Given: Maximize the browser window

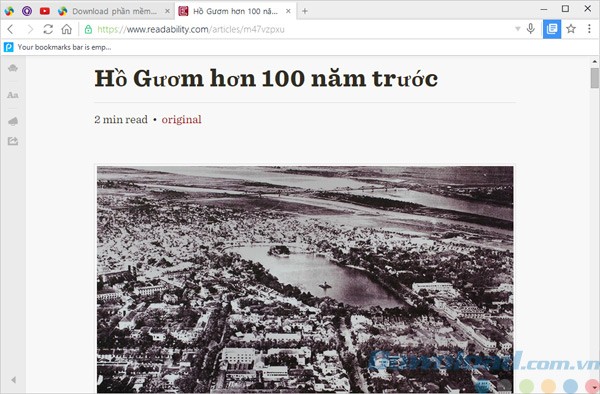Looking at the screenshot, I should coord(565,8).
